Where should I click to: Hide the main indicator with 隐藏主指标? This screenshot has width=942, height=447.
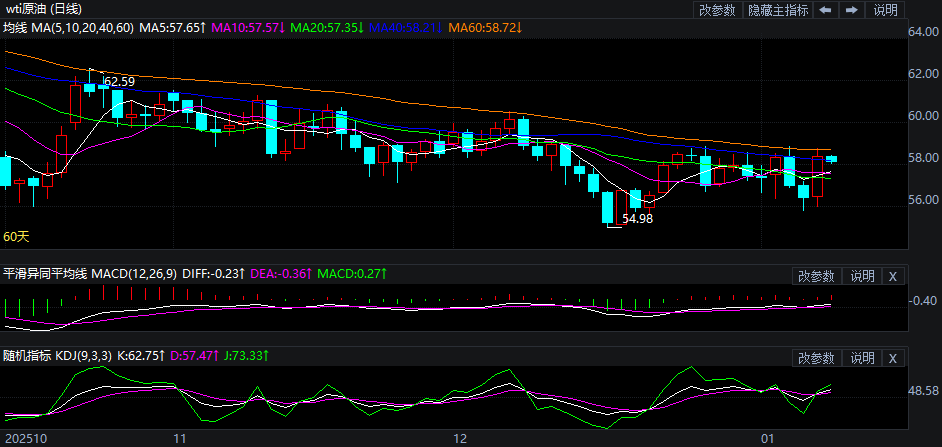click(x=776, y=10)
